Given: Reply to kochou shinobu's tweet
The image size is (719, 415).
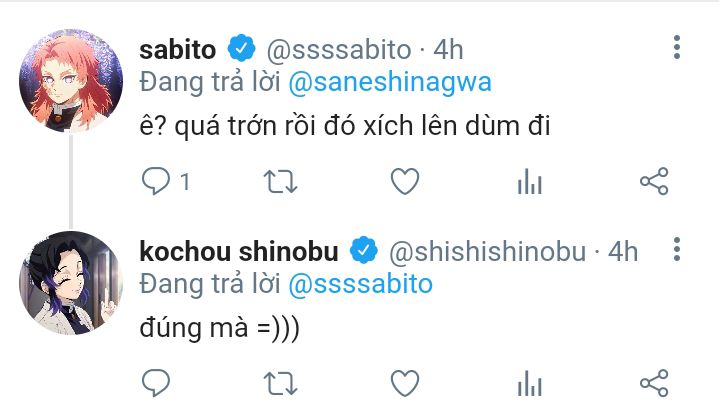Looking at the screenshot, I should click(x=154, y=382).
